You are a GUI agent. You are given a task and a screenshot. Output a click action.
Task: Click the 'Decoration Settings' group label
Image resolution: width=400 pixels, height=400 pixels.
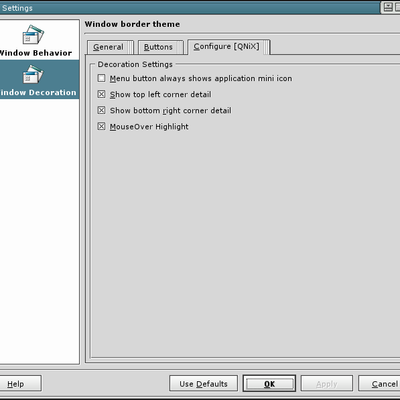tap(135, 64)
